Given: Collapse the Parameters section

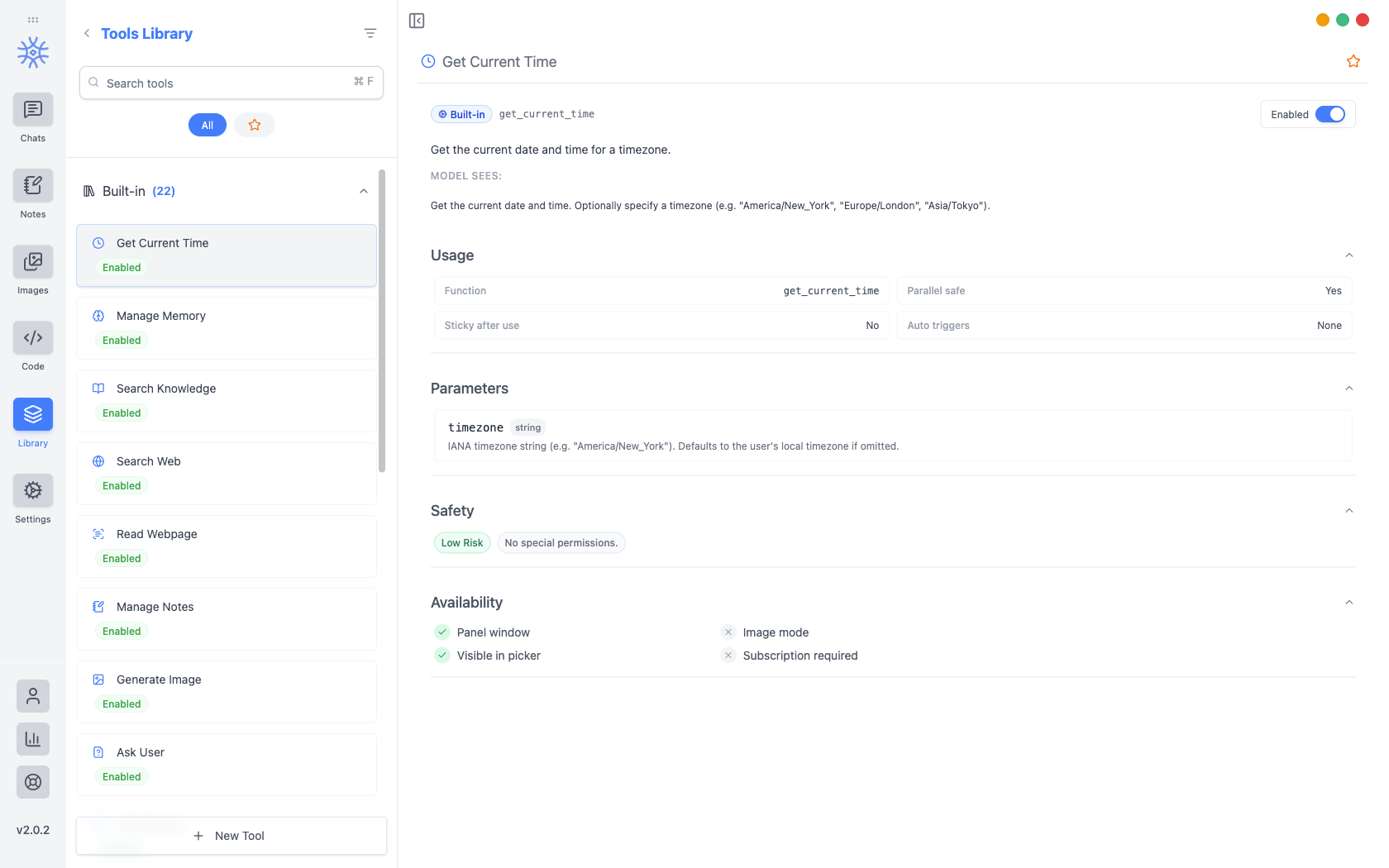Looking at the screenshot, I should 1349,389.
